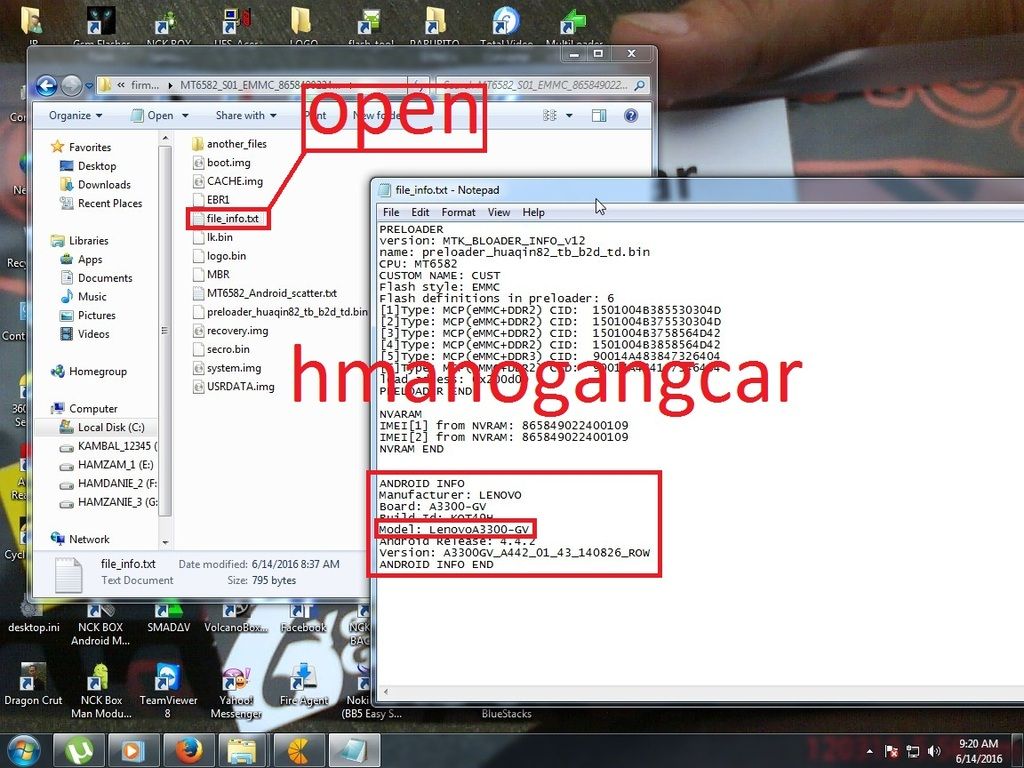The image size is (1024, 768).
Task: Click the Explorer Back navigation arrow
Action: (x=45, y=85)
